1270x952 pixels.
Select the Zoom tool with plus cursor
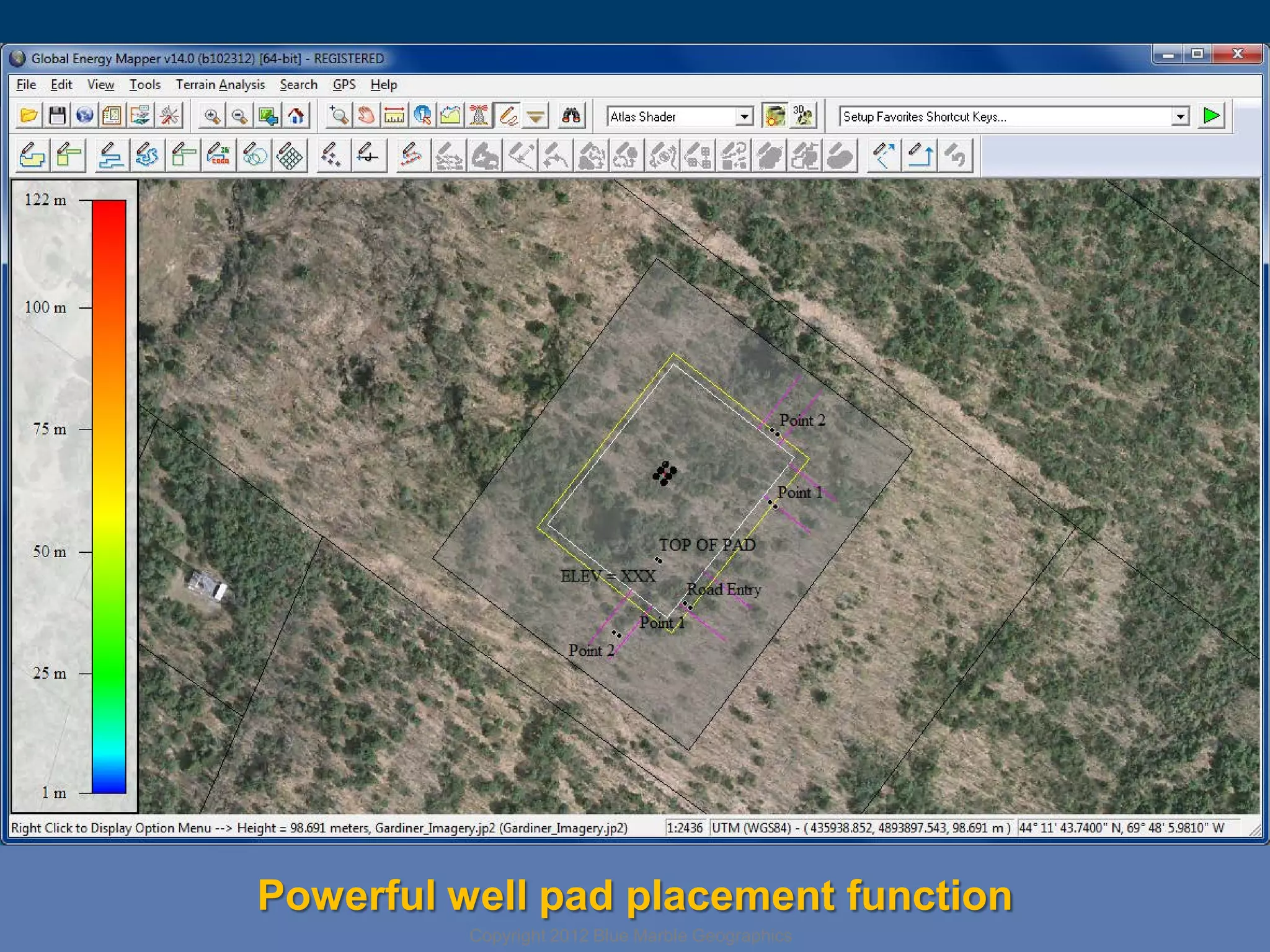pos(339,116)
